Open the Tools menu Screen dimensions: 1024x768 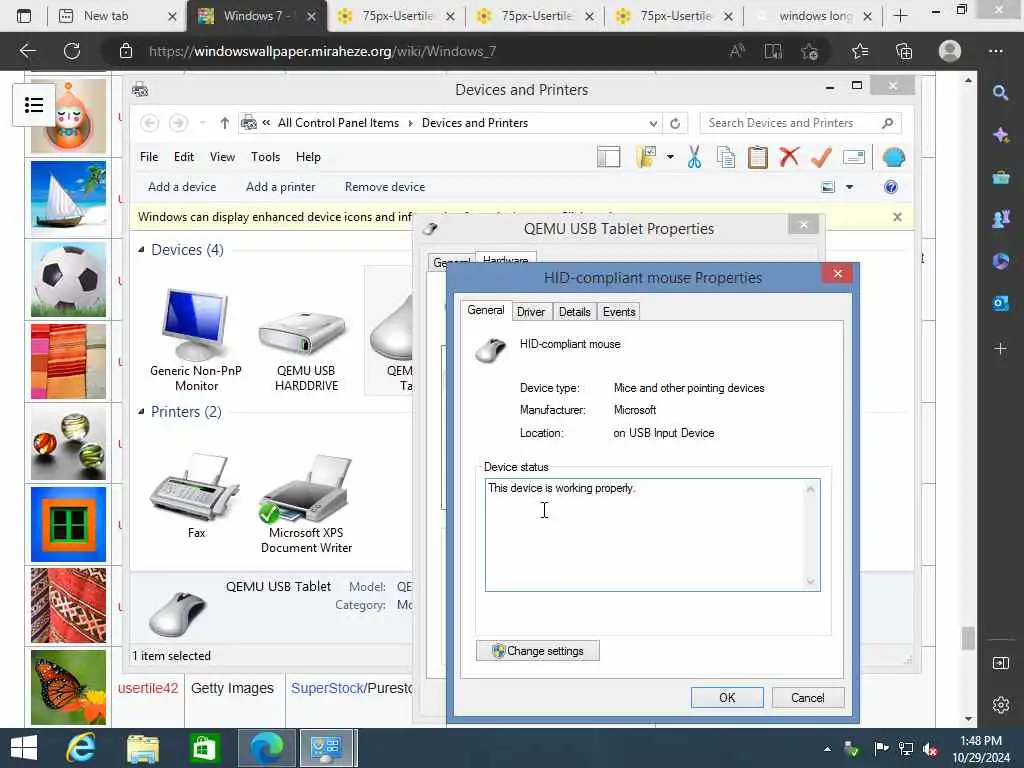[265, 157]
